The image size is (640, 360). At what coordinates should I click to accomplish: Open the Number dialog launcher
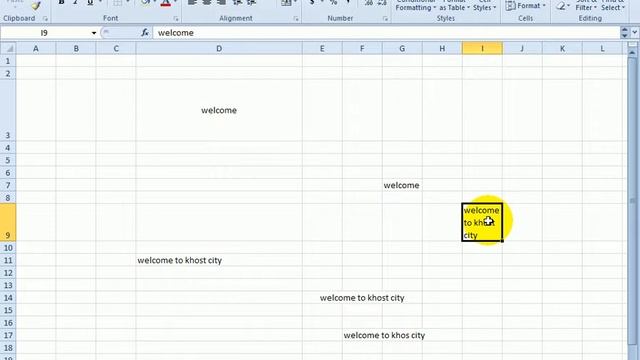tap(385, 18)
